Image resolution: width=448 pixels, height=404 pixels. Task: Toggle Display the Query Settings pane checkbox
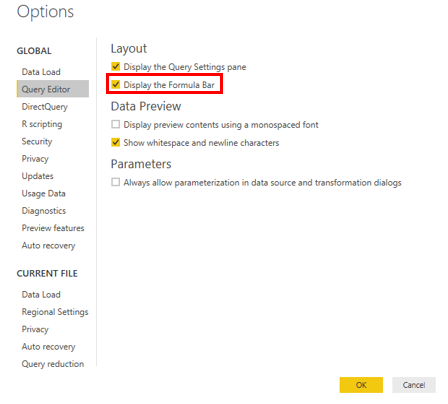click(x=116, y=66)
